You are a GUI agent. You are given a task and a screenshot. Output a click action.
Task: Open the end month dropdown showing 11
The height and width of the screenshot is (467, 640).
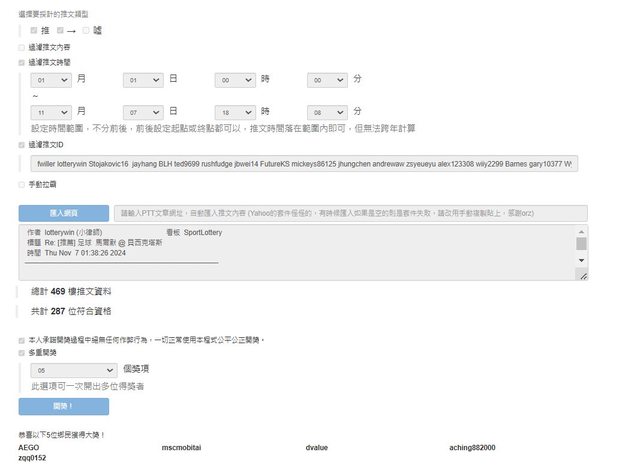[51, 112]
